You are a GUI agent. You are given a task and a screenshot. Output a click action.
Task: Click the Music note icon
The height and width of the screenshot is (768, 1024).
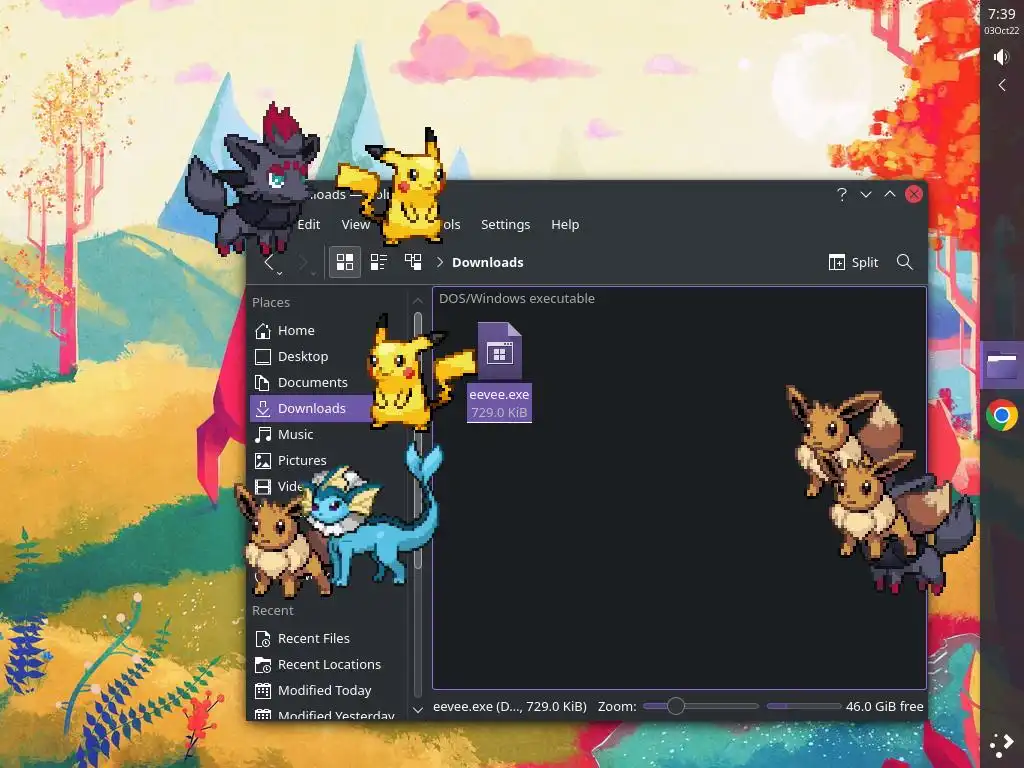coord(263,434)
